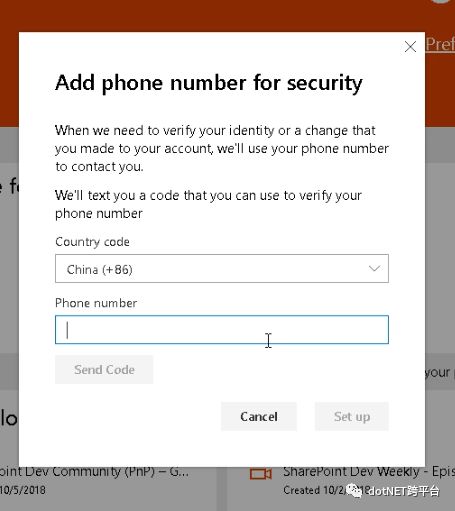Image resolution: width=455 pixels, height=511 pixels.
Task: Click the 'We'll text you a code' paragraph
Action: 208,204
